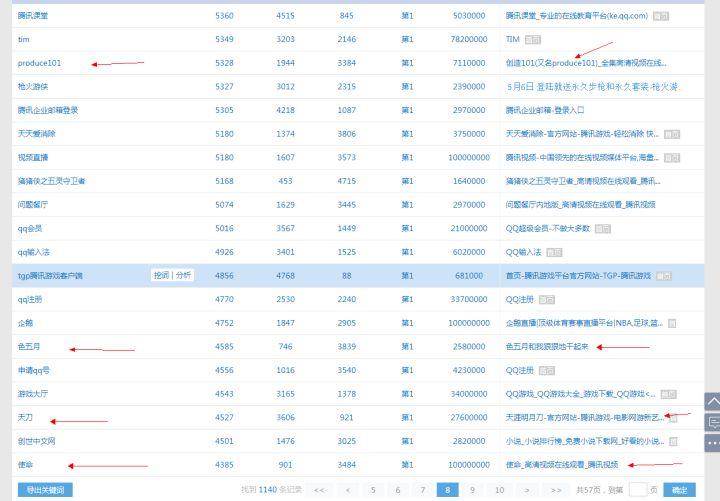Image resolution: width=720 pixels, height=501 pixels.
Task: Click the back-to-top arrow floating icon
Action: [713, 401]
